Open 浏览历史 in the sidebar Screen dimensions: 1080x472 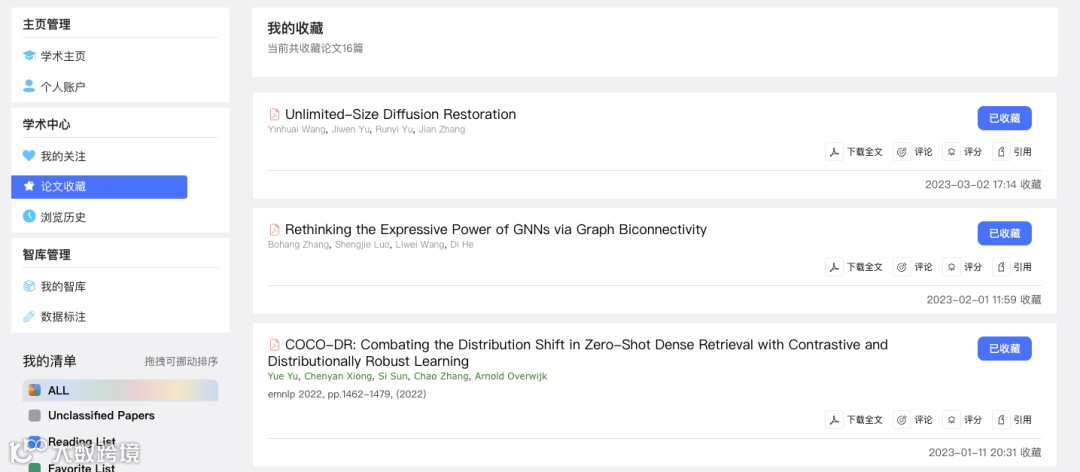pos(62,217)
